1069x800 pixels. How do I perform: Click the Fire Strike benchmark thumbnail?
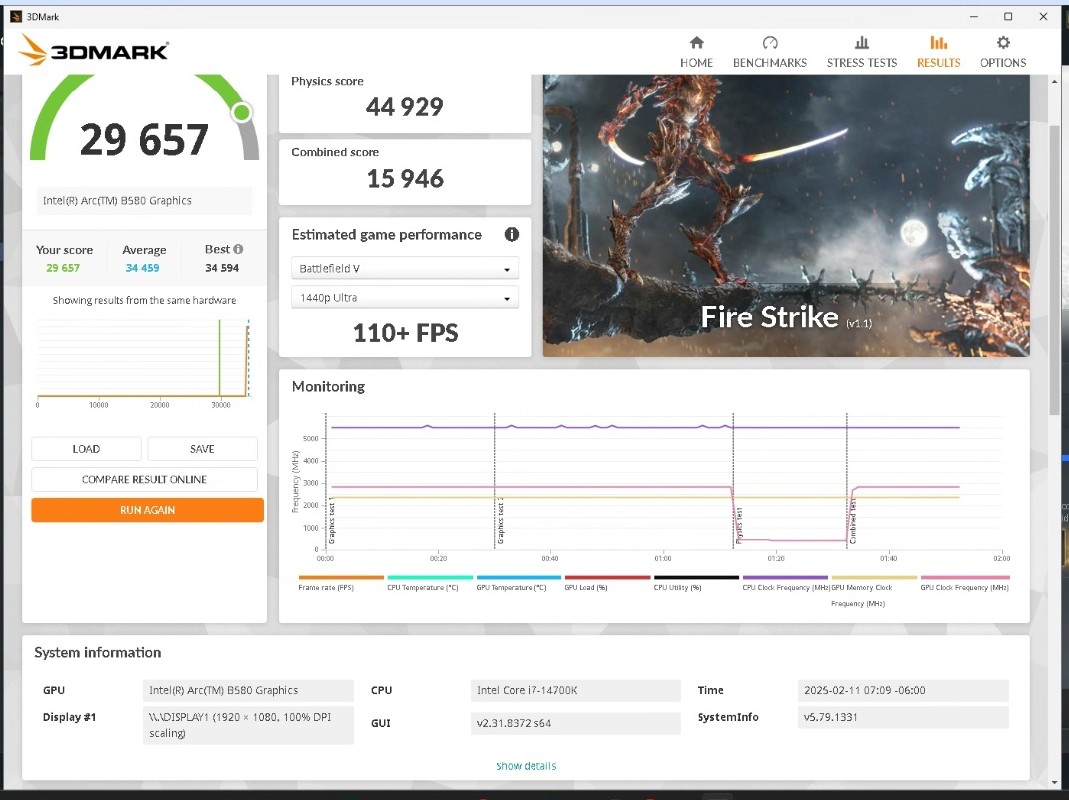click(785, 215)
